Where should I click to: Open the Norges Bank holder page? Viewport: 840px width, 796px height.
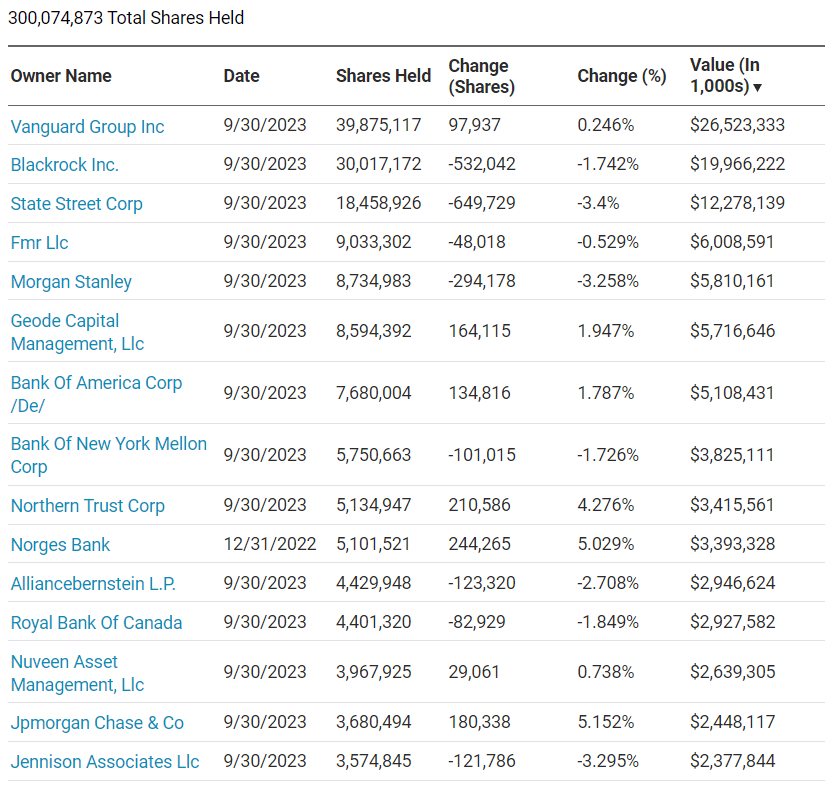pos(60,545)
